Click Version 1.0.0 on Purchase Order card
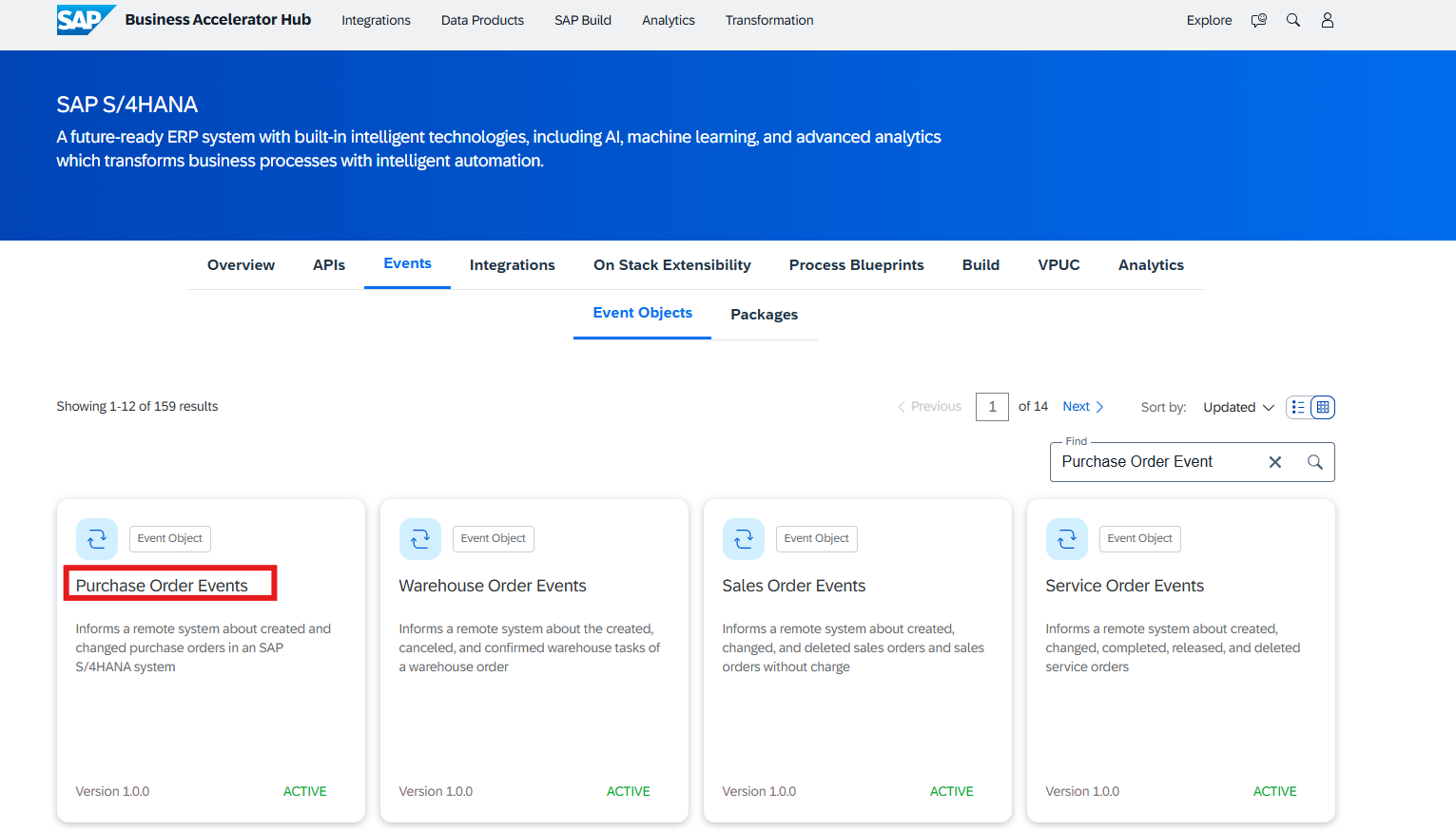Image resolution: width=1456 pixels, height=831 pixels. tap(112, 791)
